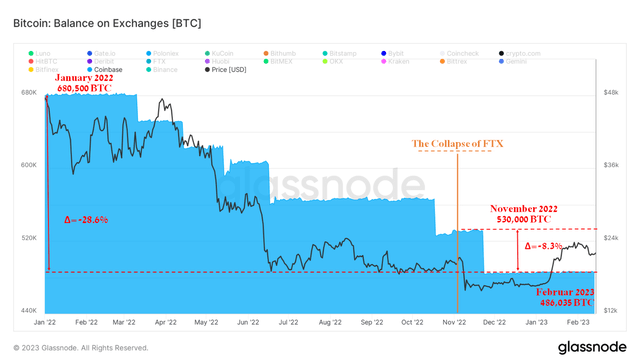Show the Bitstamp series label
This screenshot has width=640, height=364.
pyautogui.click(x=343, y=53)
